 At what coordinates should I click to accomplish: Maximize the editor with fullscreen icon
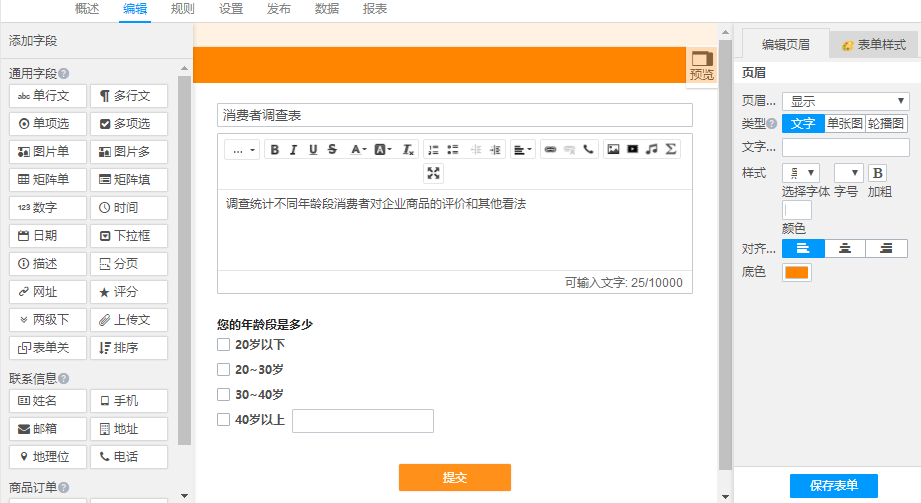(433, 173)
